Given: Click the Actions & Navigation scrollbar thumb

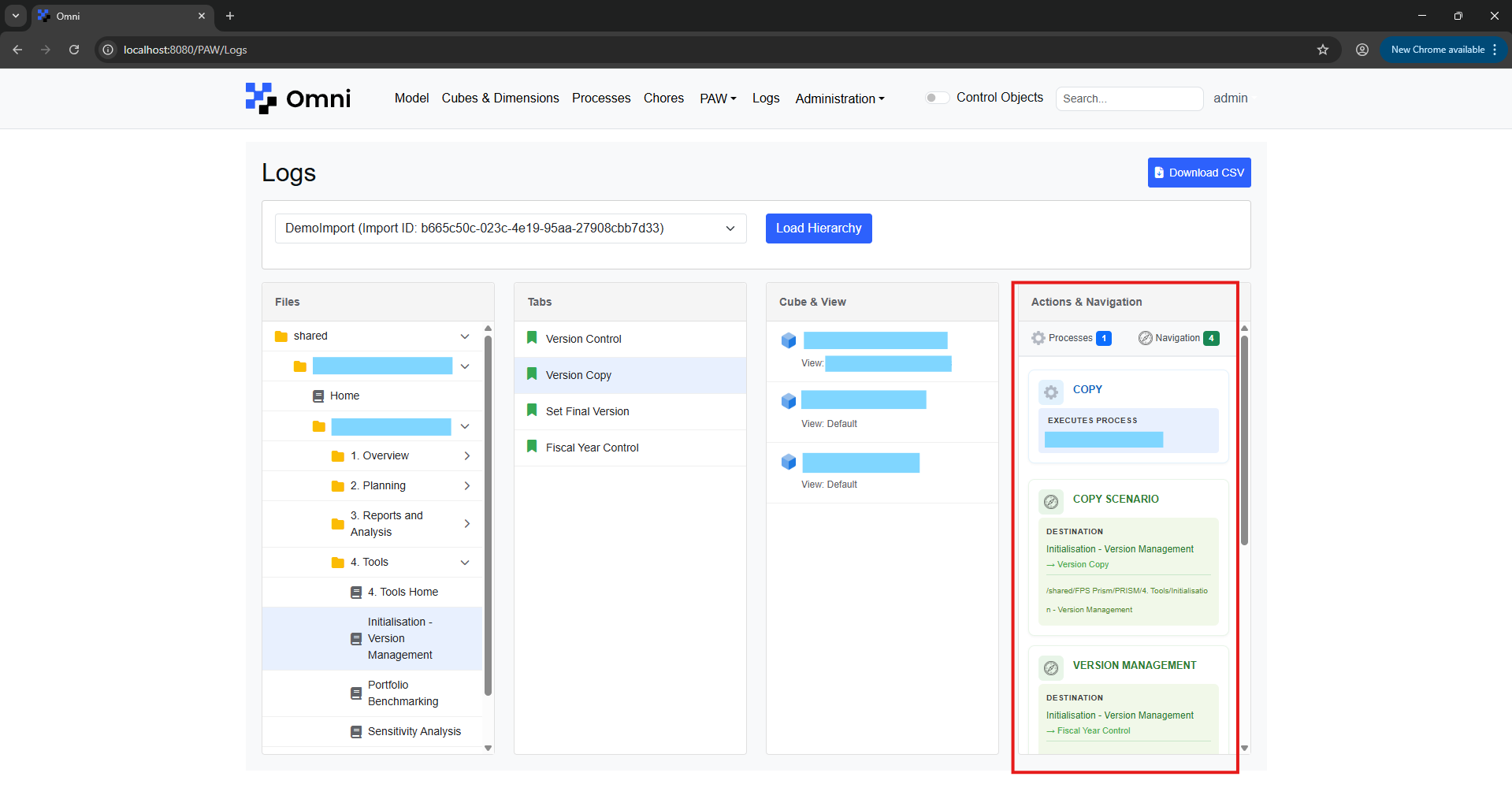Looking at the screenshot, I should [1245, 440].
